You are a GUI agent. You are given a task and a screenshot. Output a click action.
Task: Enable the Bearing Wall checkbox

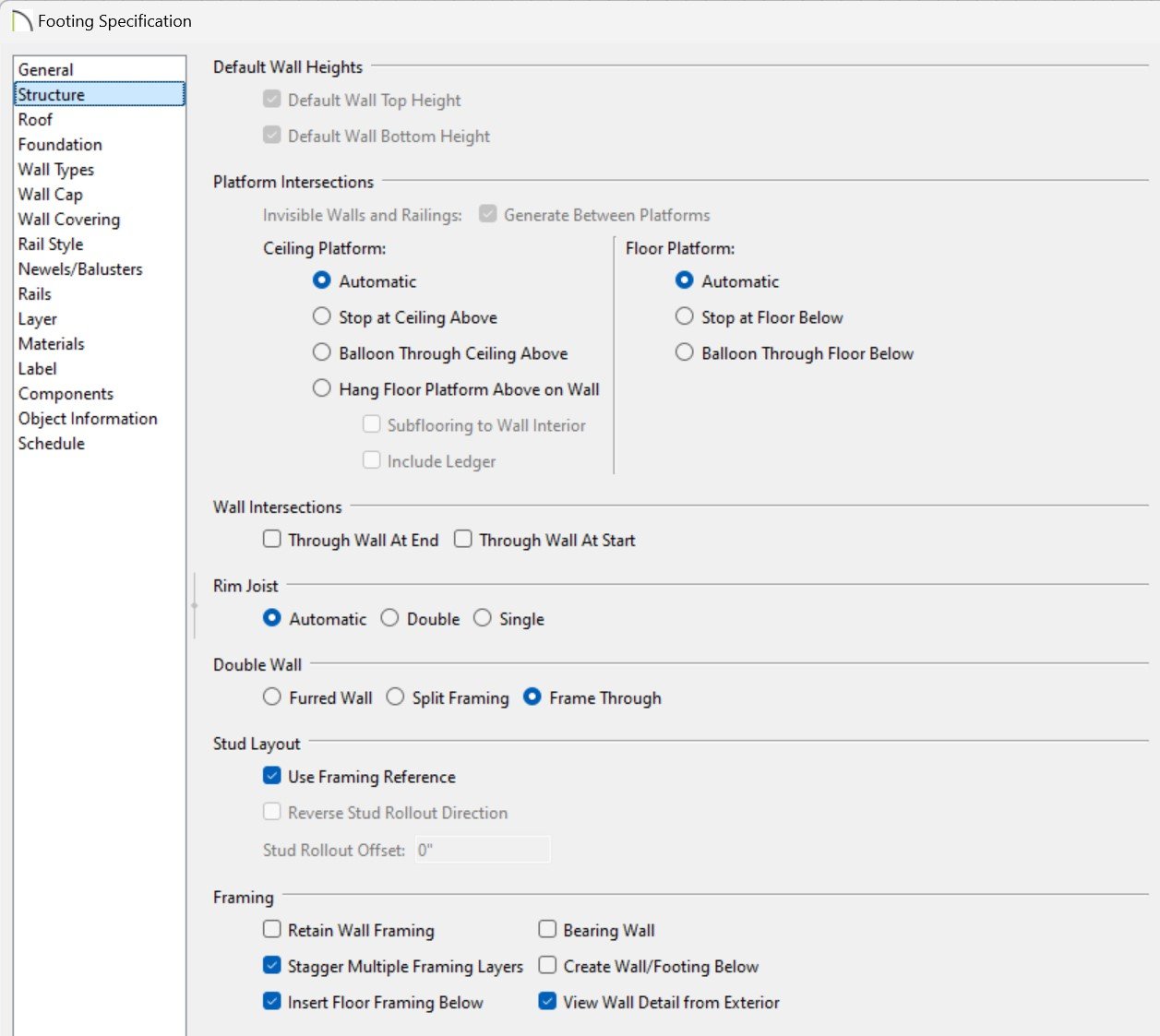(548, 930)
